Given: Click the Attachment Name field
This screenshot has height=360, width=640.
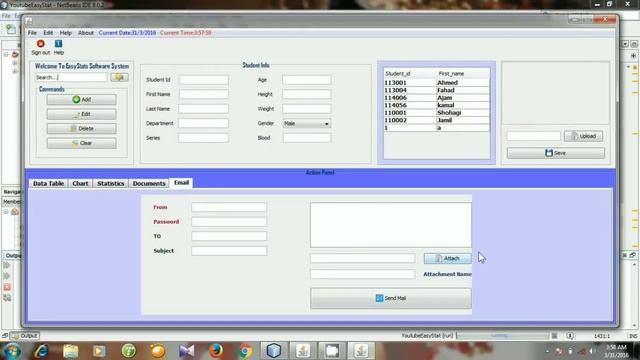Looking at the screenshot, I should click(362, 274).
